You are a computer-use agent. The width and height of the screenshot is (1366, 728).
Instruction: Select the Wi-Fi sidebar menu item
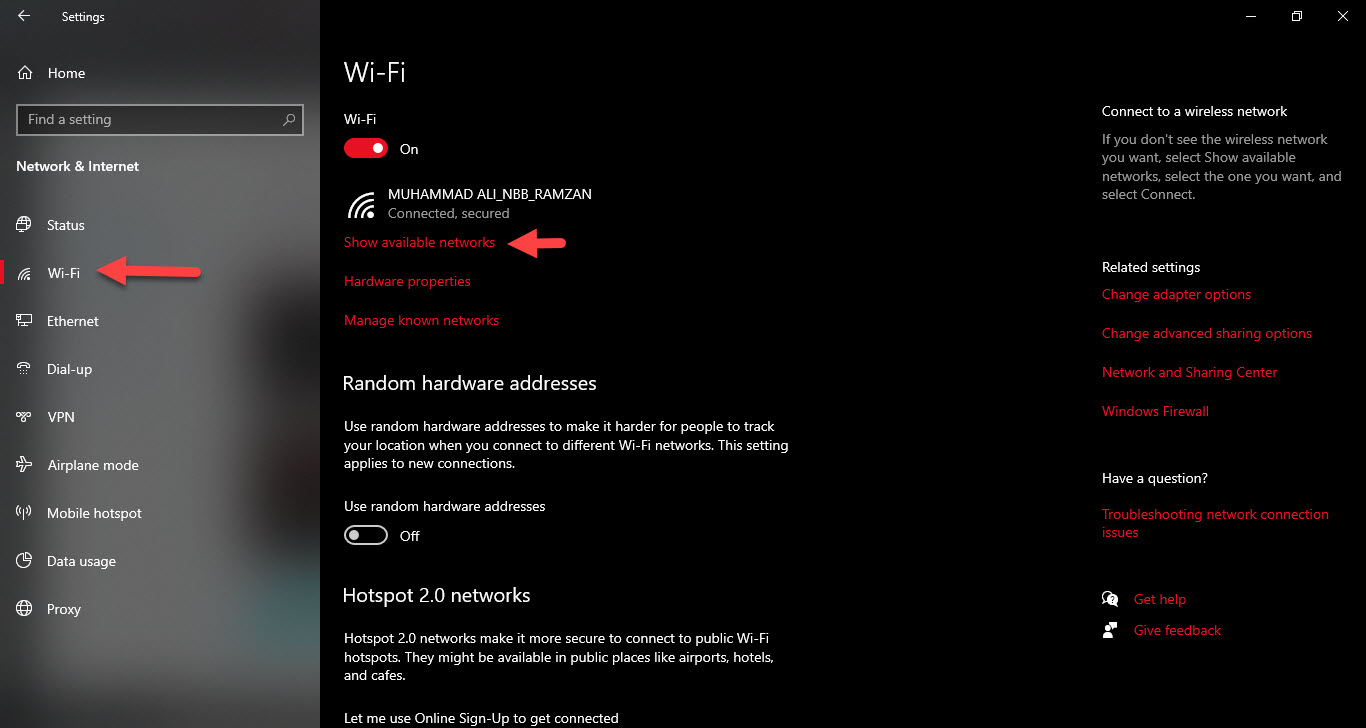click(63, 273)
